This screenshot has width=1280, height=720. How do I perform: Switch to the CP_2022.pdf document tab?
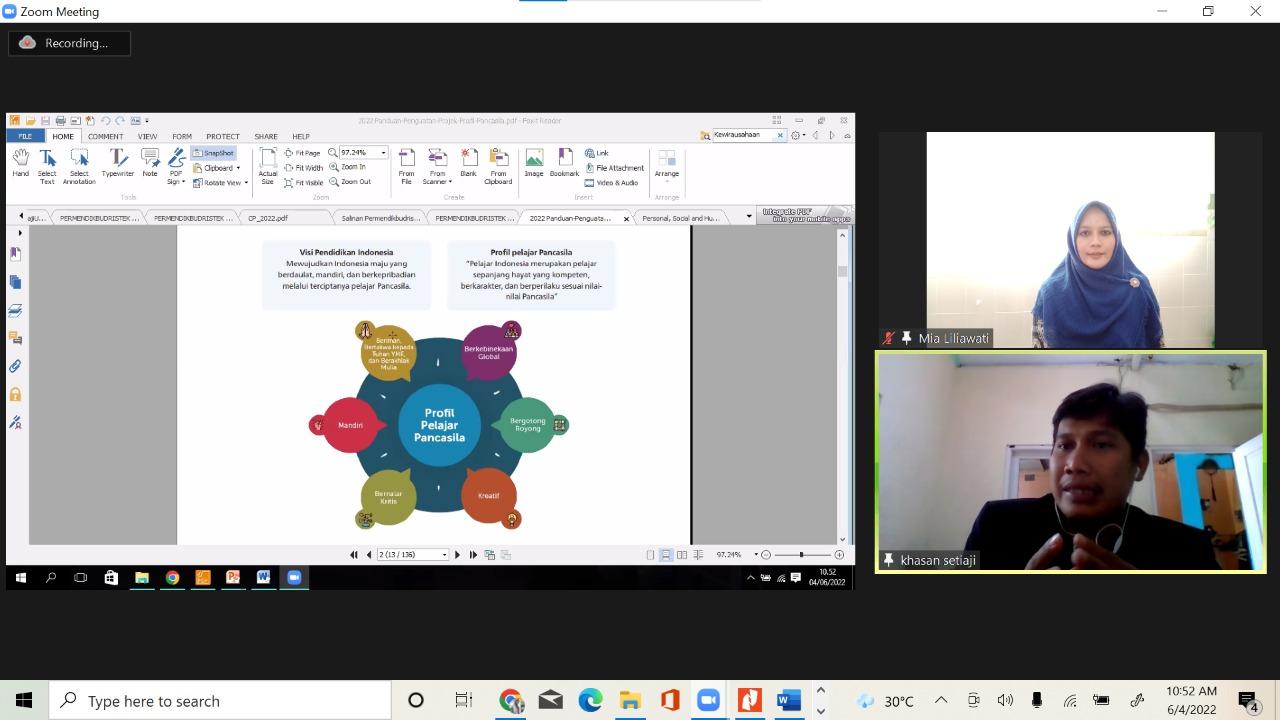(268, 217)
